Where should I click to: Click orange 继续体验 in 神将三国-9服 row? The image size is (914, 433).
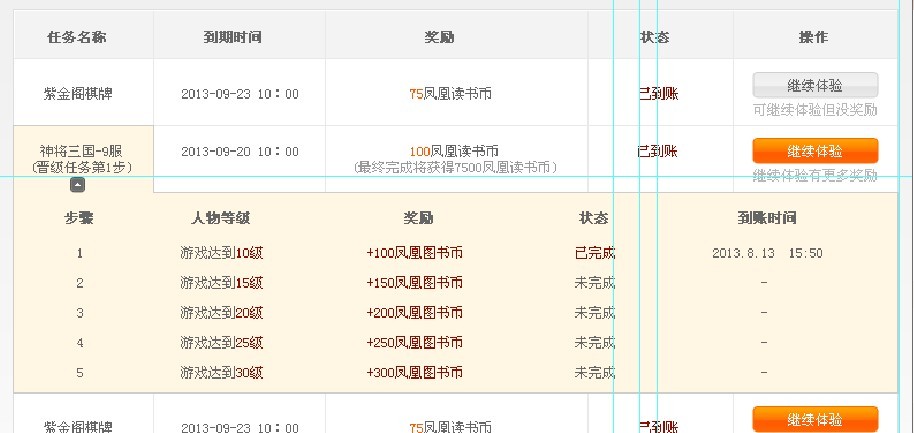pyautogui.click(x=815, y=151)
